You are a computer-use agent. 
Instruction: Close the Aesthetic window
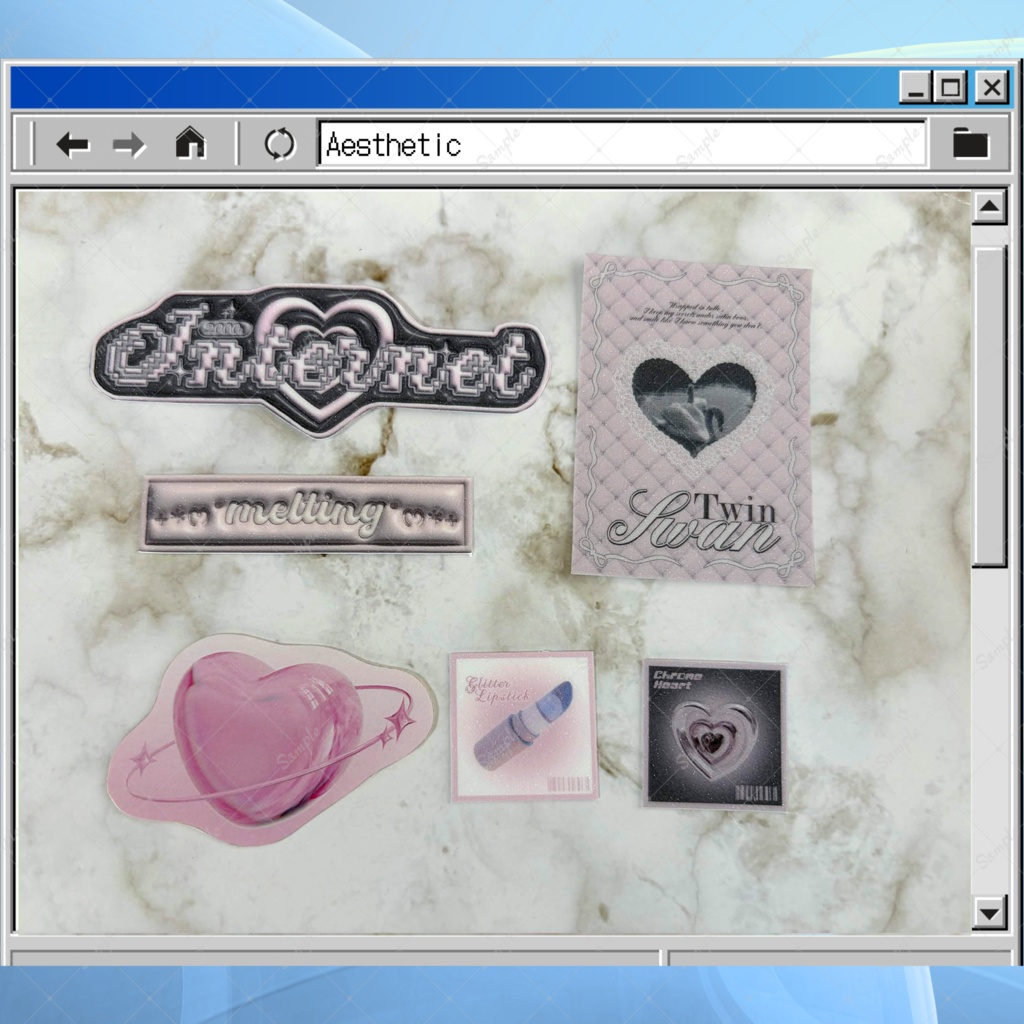tap(991, 87)
